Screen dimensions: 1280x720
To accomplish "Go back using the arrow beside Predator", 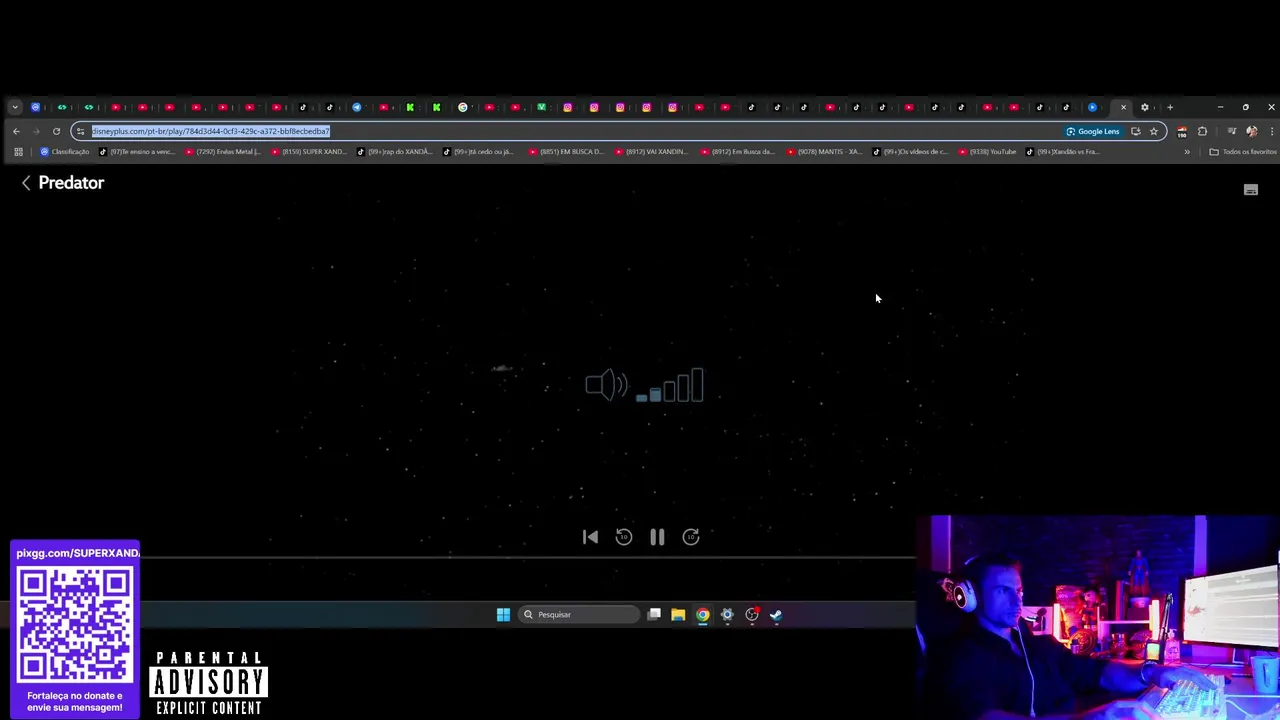I will 26,183.
